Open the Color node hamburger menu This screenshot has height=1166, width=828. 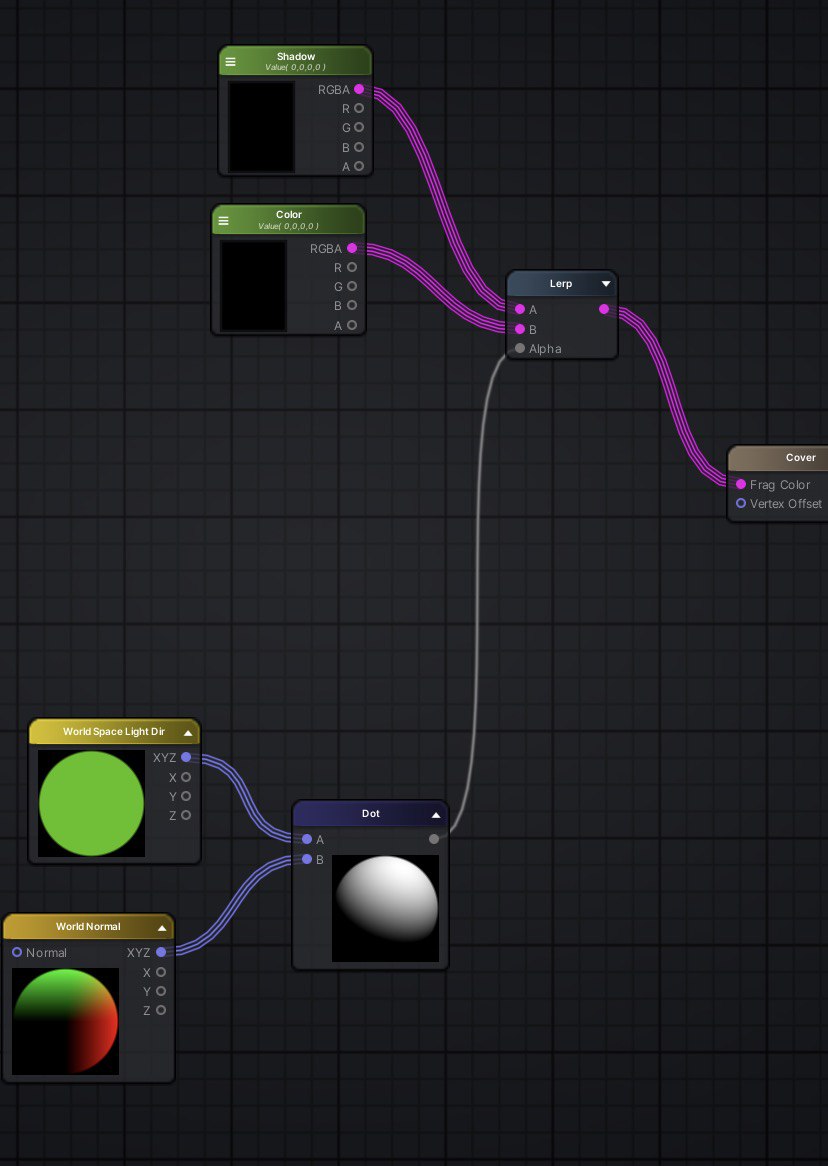[x=223, y=220]
